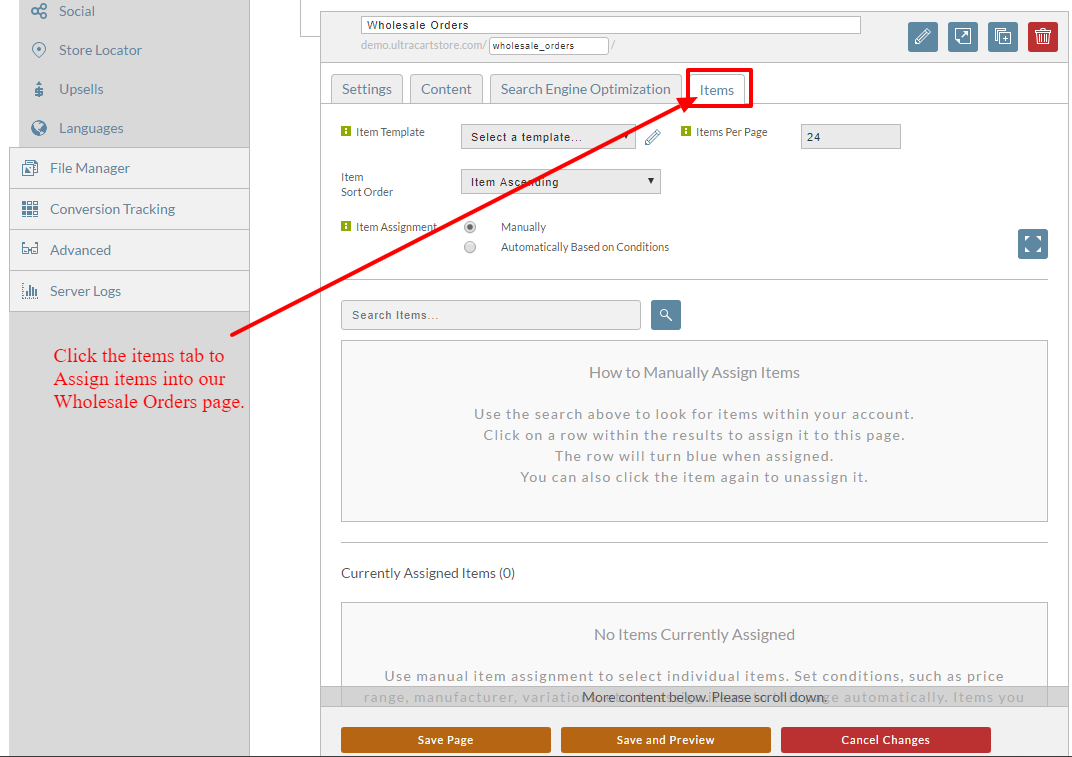The height and width of the screenshot is (757, 1072).
Task: Switch to the Content tab
Action: pyautogui.click(x=446, y=90)
